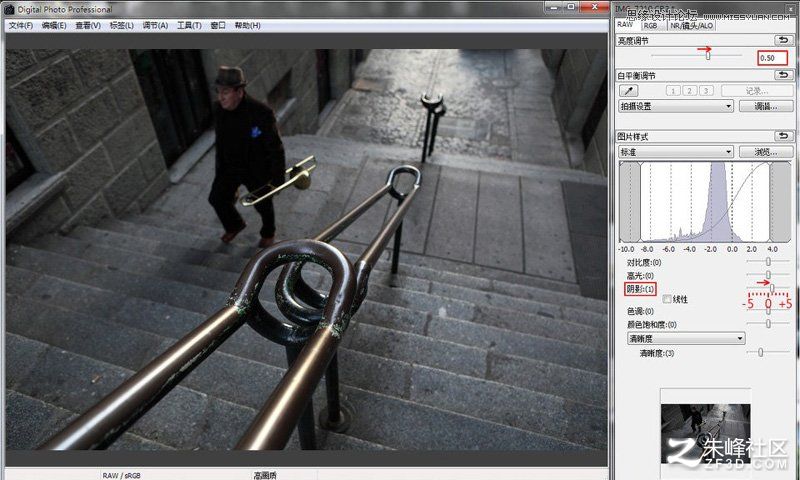Viewport: 800px width, 480px height.
Task: Click the white balance eyedropper tool
Action: tap(629, 91)
